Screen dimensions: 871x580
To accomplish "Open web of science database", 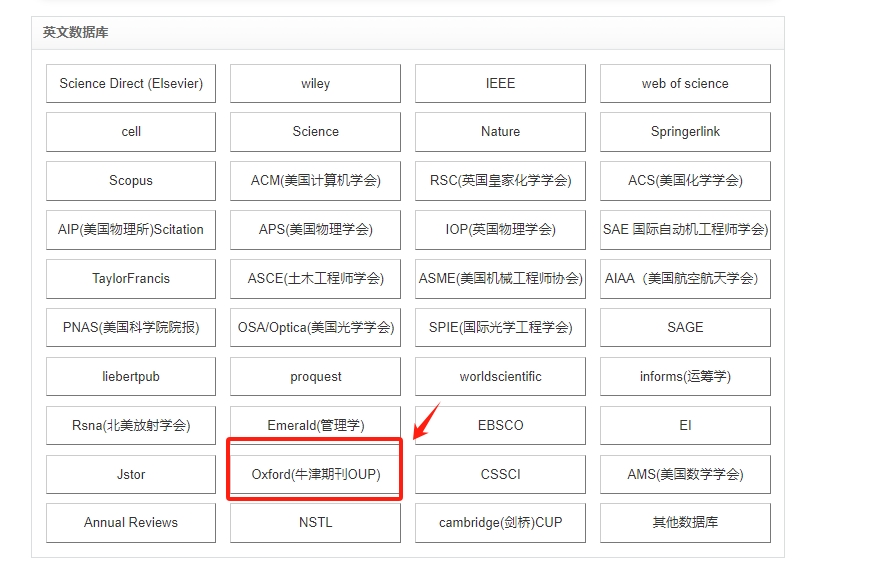I will coord(685,83).
